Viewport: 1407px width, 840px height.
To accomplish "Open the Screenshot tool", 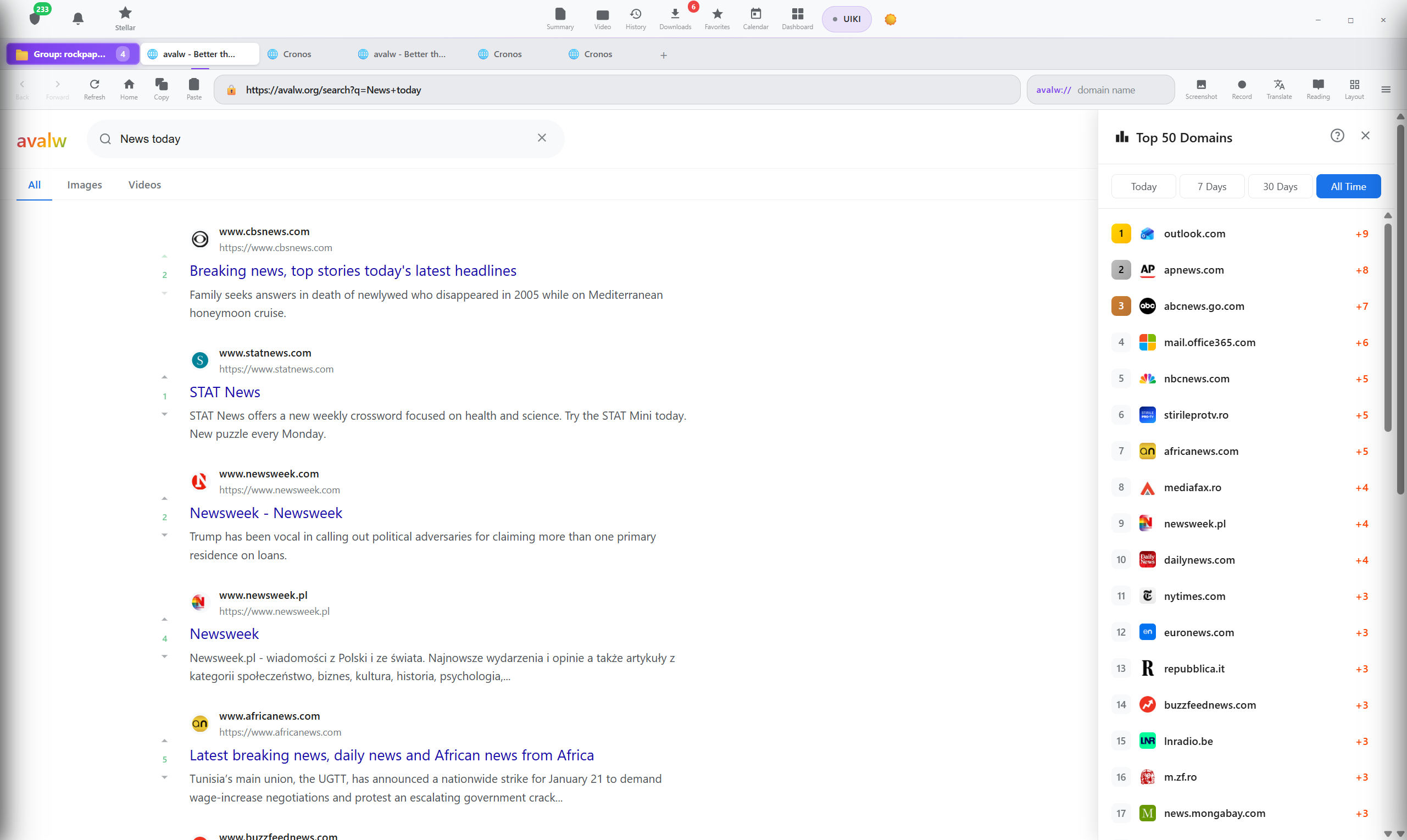I will pos(1201,89).
